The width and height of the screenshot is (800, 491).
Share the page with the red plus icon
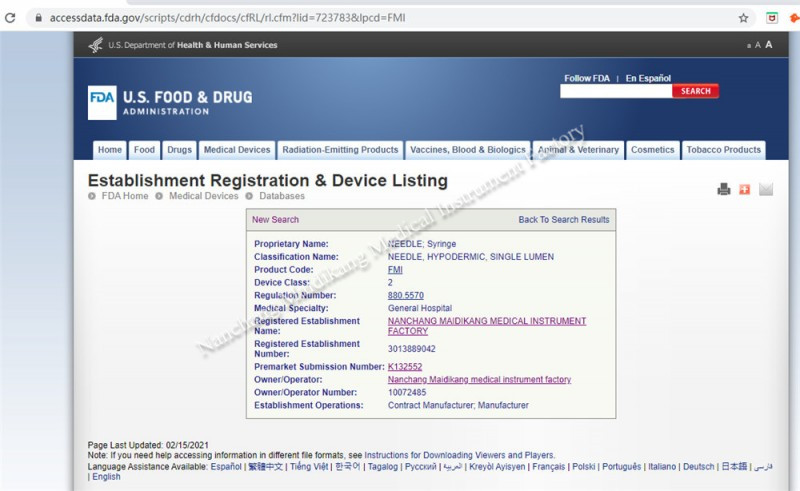(x=744, y=189)
